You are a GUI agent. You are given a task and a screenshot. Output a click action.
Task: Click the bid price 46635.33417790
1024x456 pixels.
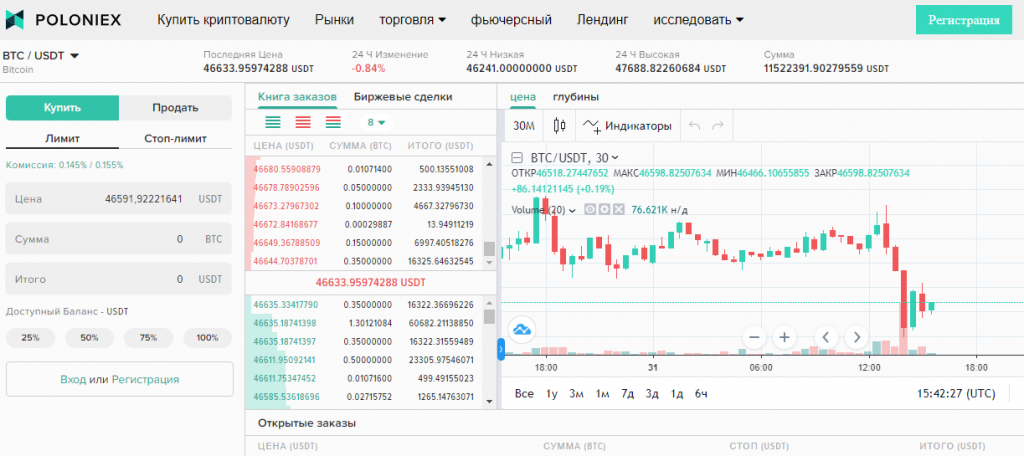pos(285,304)
